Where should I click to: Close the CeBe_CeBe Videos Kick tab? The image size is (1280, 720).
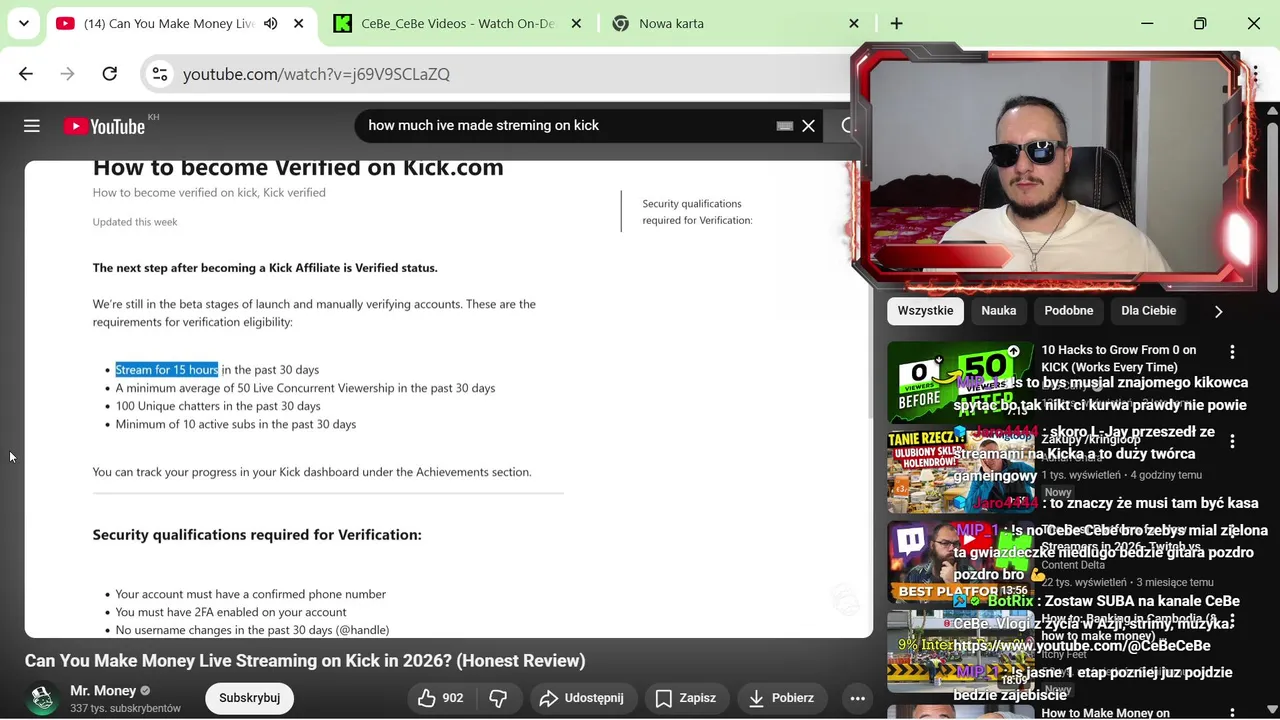(575, 23)
